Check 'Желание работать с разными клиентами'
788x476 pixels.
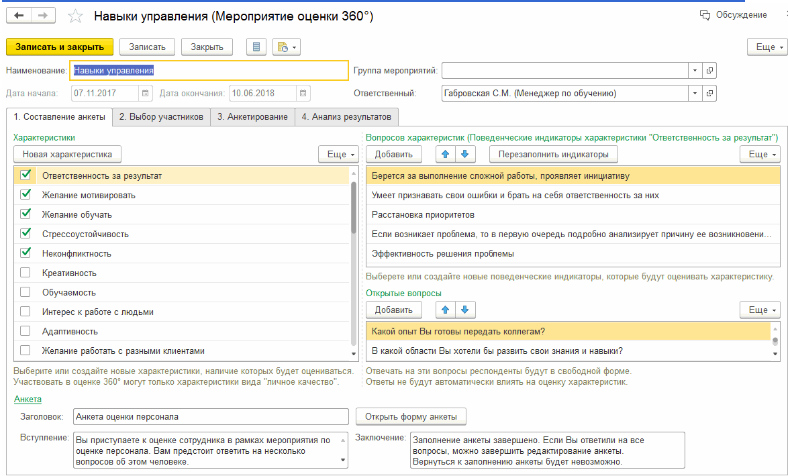25,350
